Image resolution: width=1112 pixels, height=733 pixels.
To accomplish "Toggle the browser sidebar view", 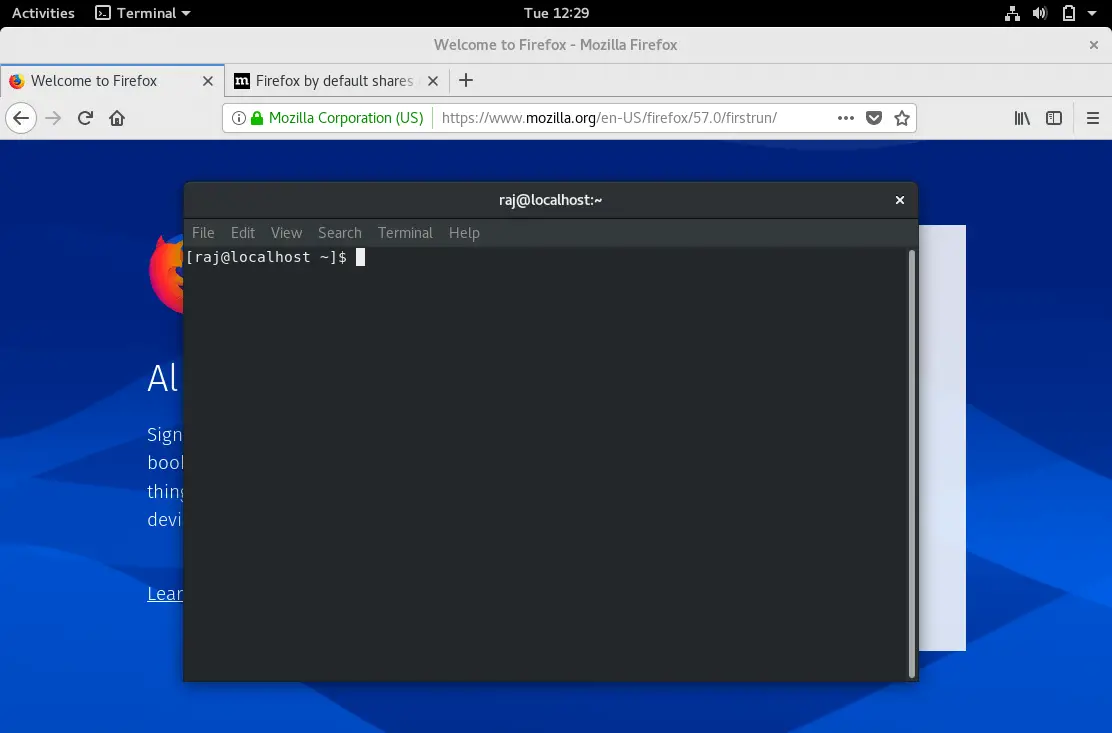I will click(1054, 117).
